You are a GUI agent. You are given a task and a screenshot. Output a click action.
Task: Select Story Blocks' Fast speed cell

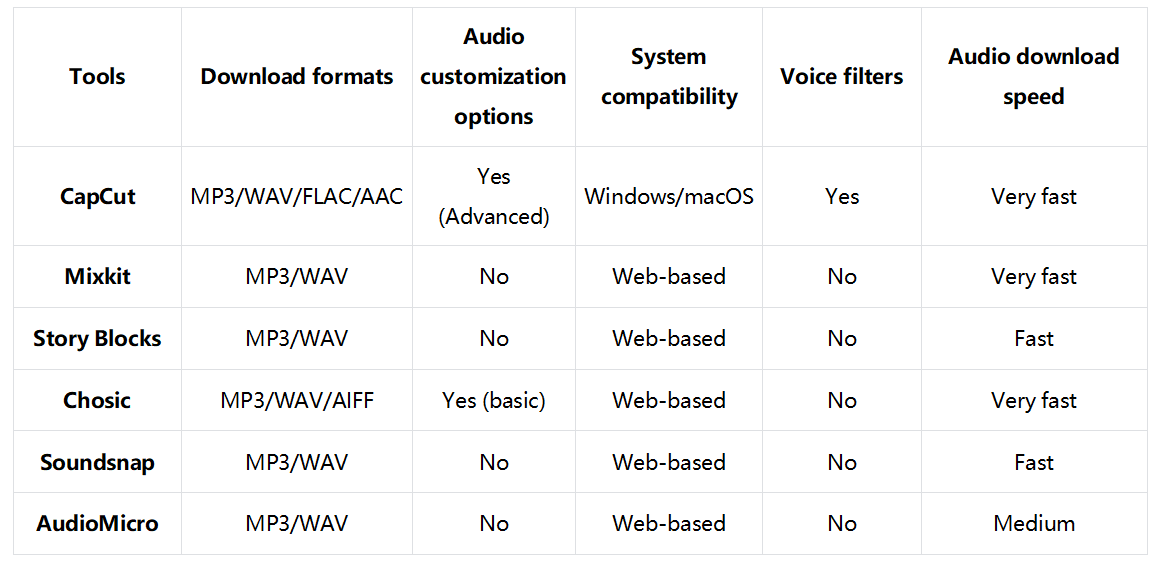coord(1033,338)
